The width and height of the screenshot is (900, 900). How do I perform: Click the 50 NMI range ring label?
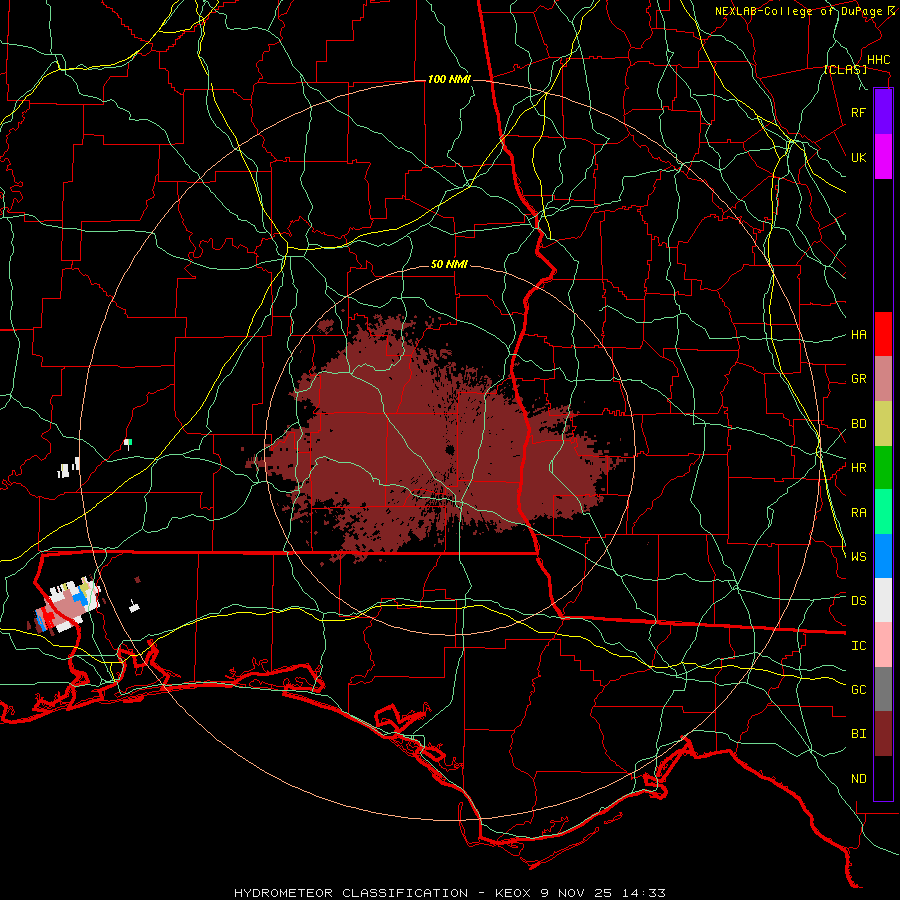click(x=449, y=265)
